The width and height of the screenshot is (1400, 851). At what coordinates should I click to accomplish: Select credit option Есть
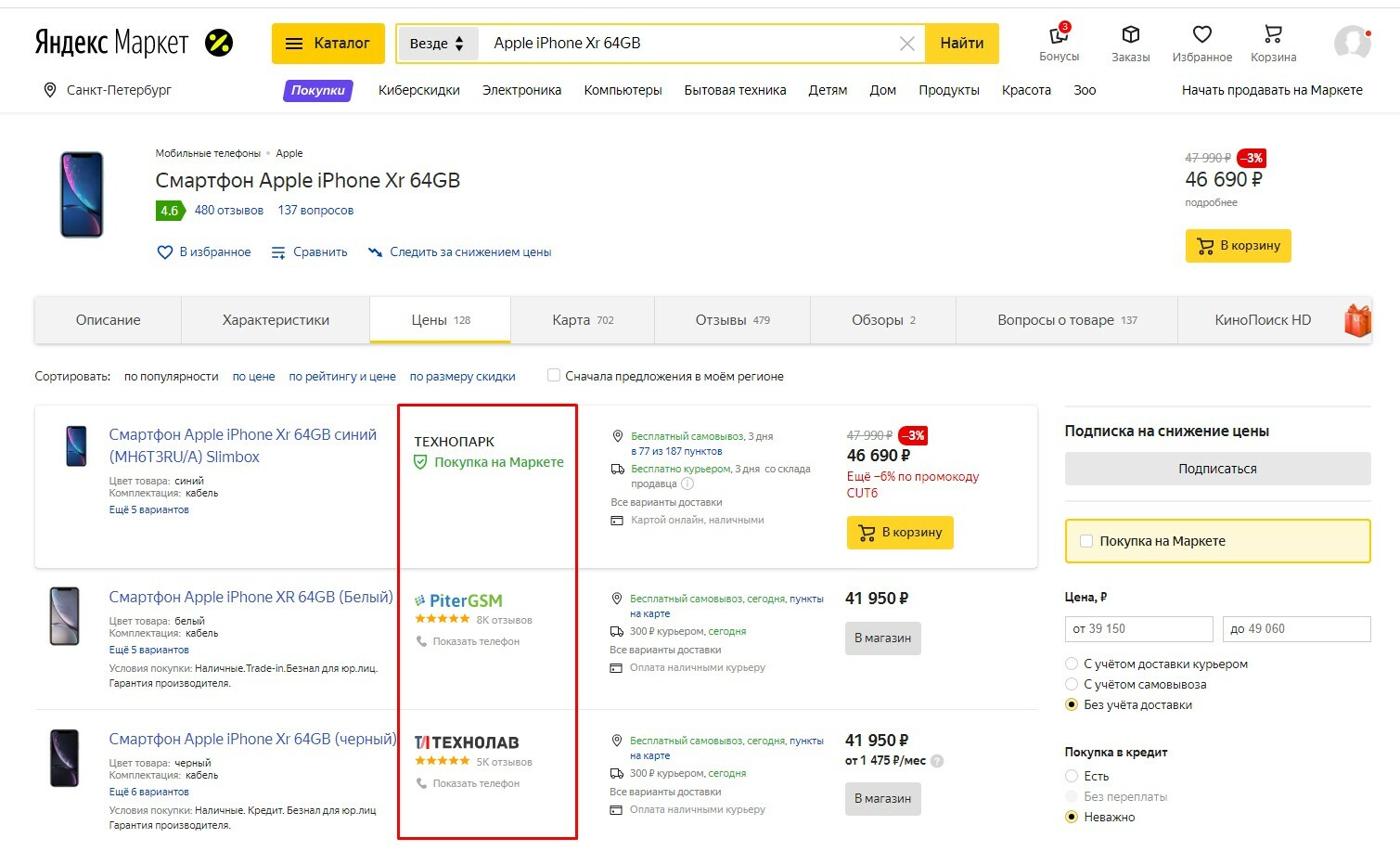point(1072,776)
